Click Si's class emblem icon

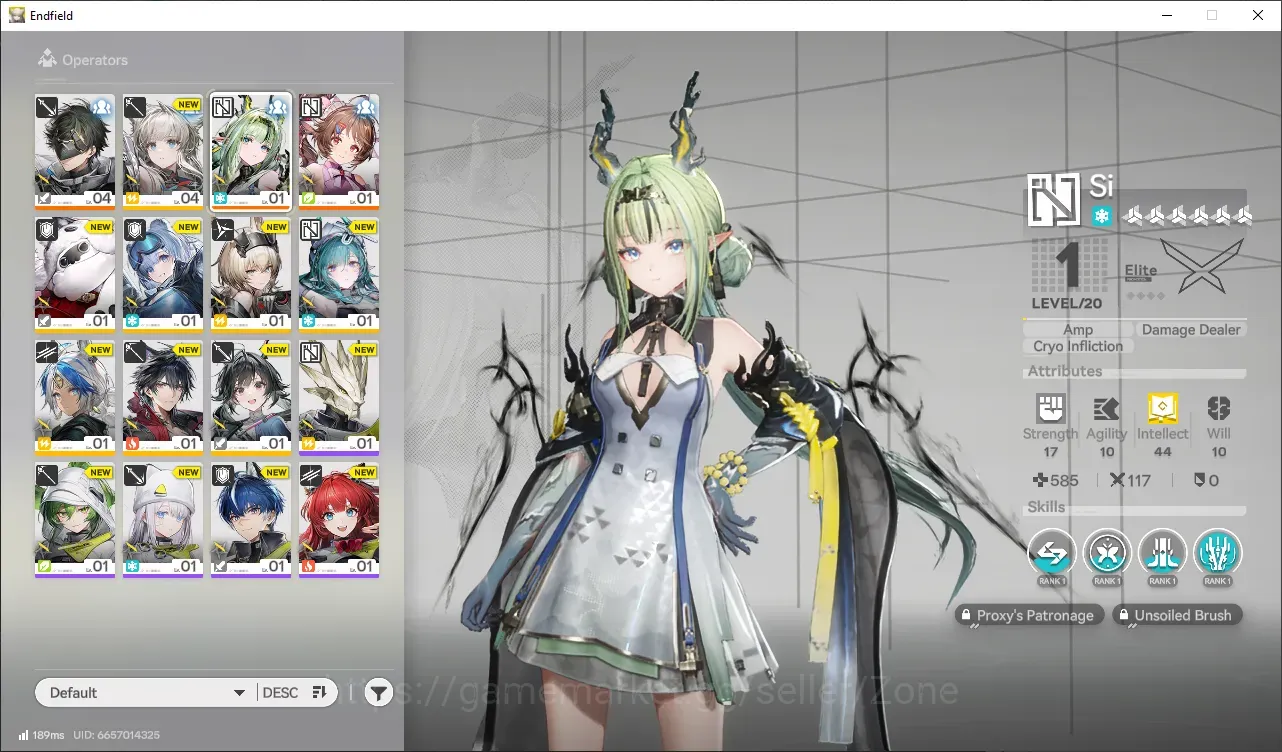1054,200
